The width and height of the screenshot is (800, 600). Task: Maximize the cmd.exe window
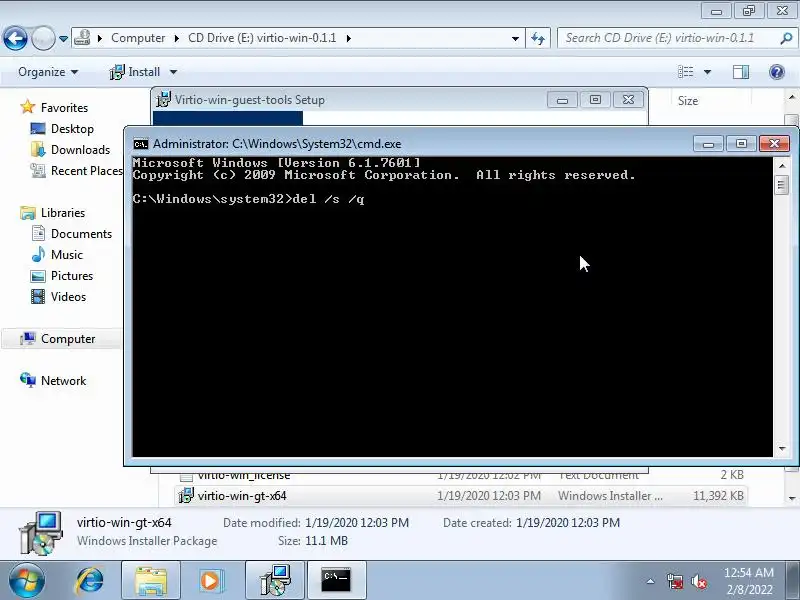point(741,144)
